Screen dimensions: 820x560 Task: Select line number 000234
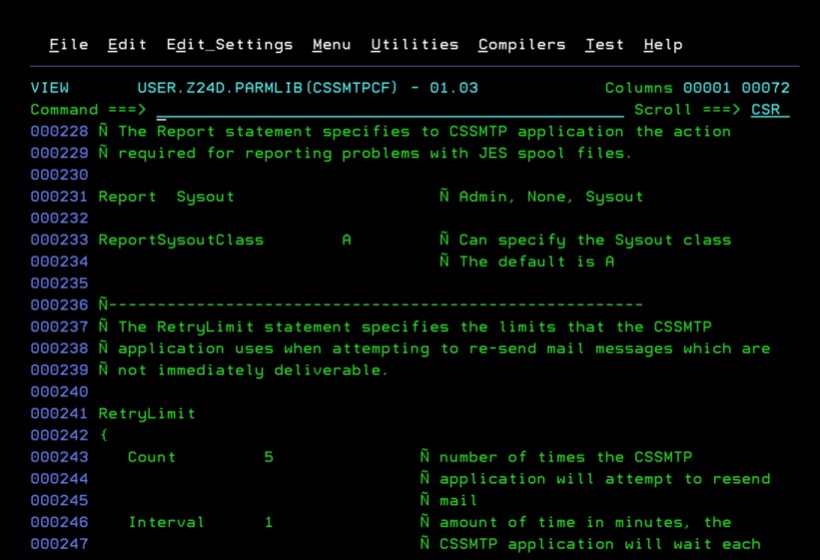click(59, 262)
